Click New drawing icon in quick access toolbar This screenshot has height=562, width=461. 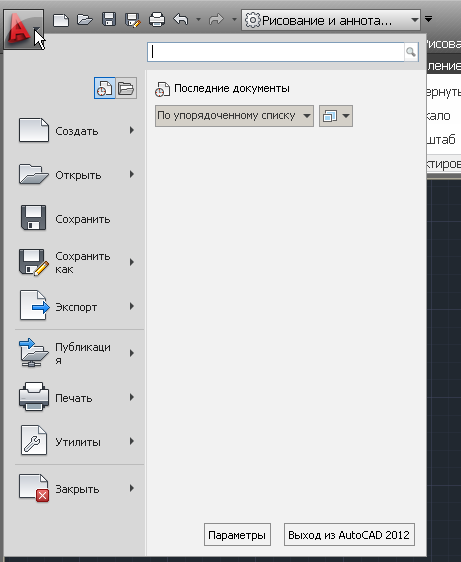(x=61, y=20)
